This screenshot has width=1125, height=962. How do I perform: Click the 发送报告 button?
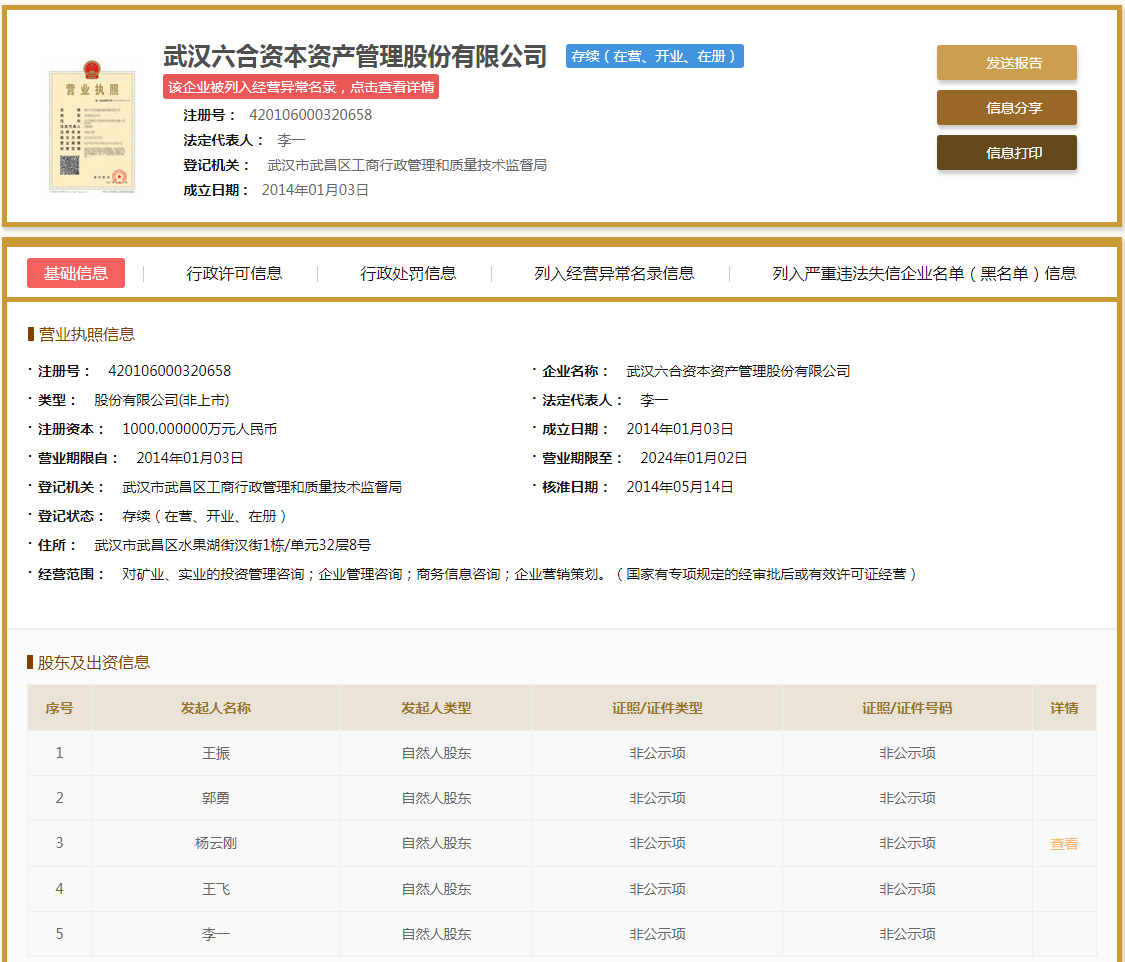[x=1006, y=62]
